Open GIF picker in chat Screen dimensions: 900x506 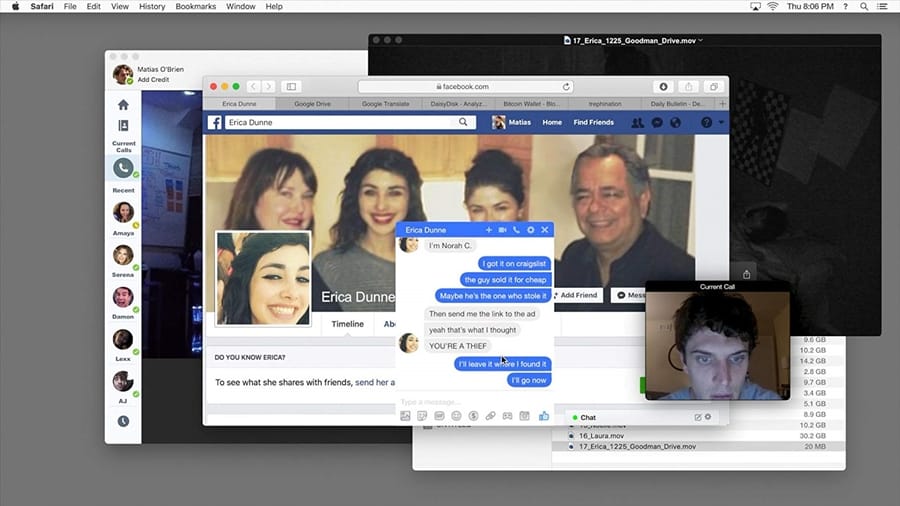[439, 416]
